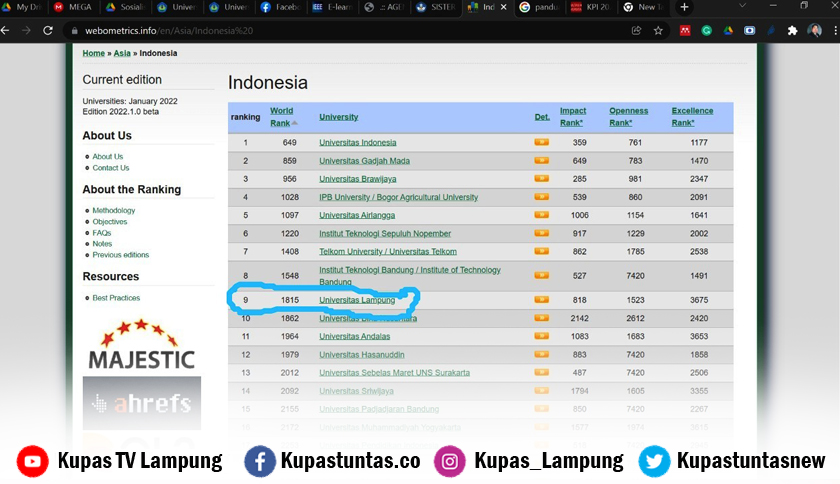Go back with the browser back arrow
840x484 pixels.
[x=5, y=31]
